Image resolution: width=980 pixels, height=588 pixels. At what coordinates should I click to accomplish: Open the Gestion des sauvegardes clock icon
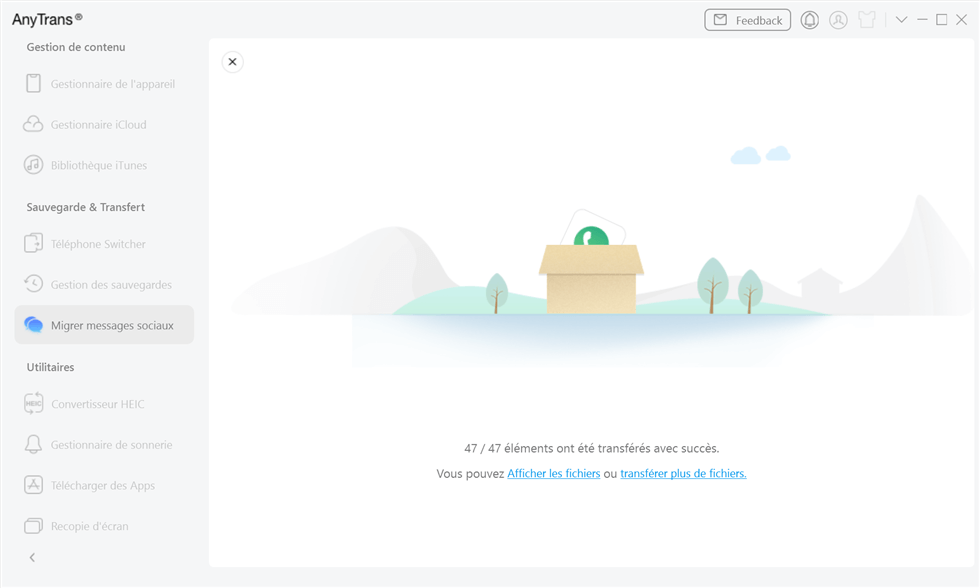[33, 285]
